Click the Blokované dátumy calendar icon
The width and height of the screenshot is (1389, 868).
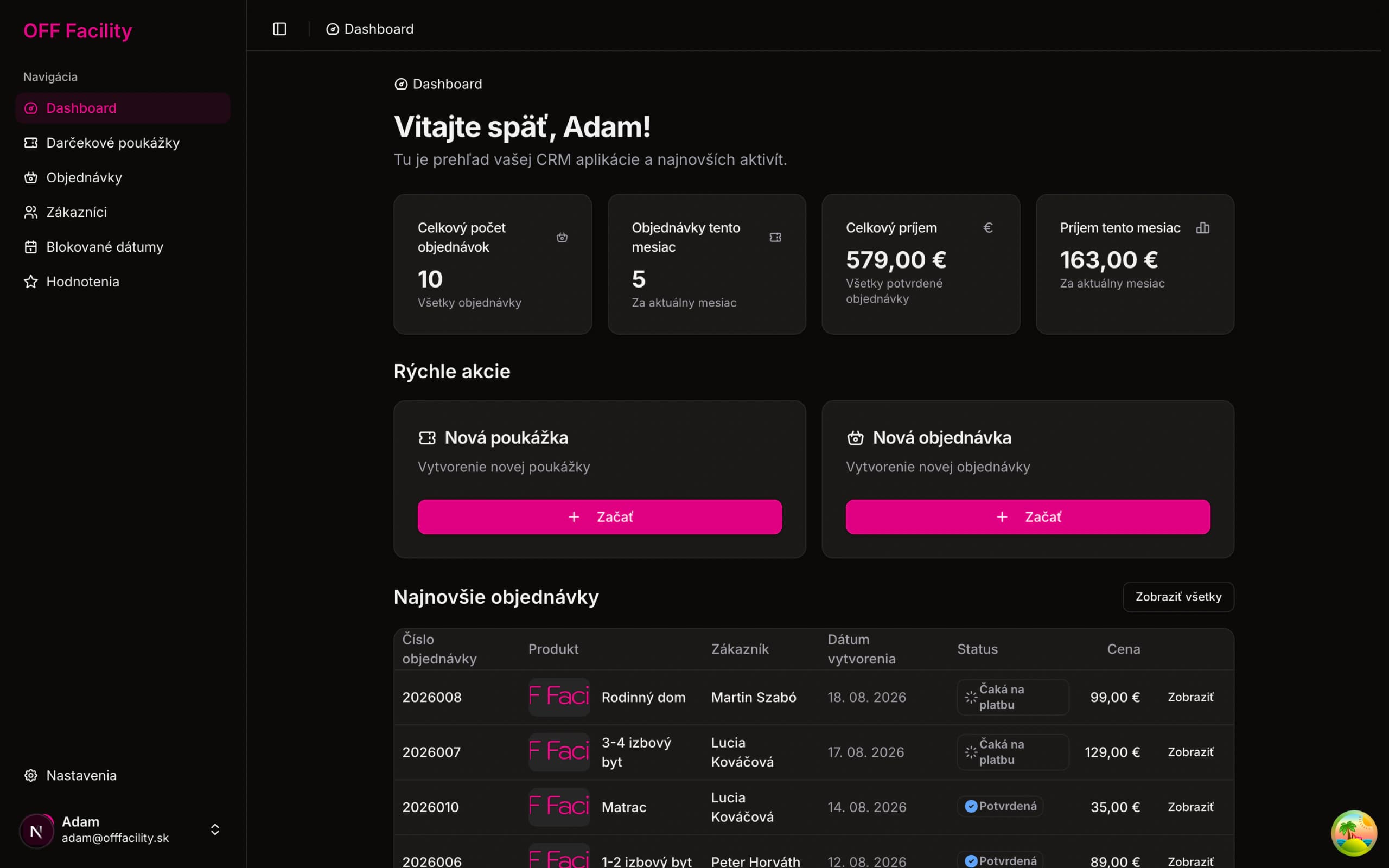31,247
